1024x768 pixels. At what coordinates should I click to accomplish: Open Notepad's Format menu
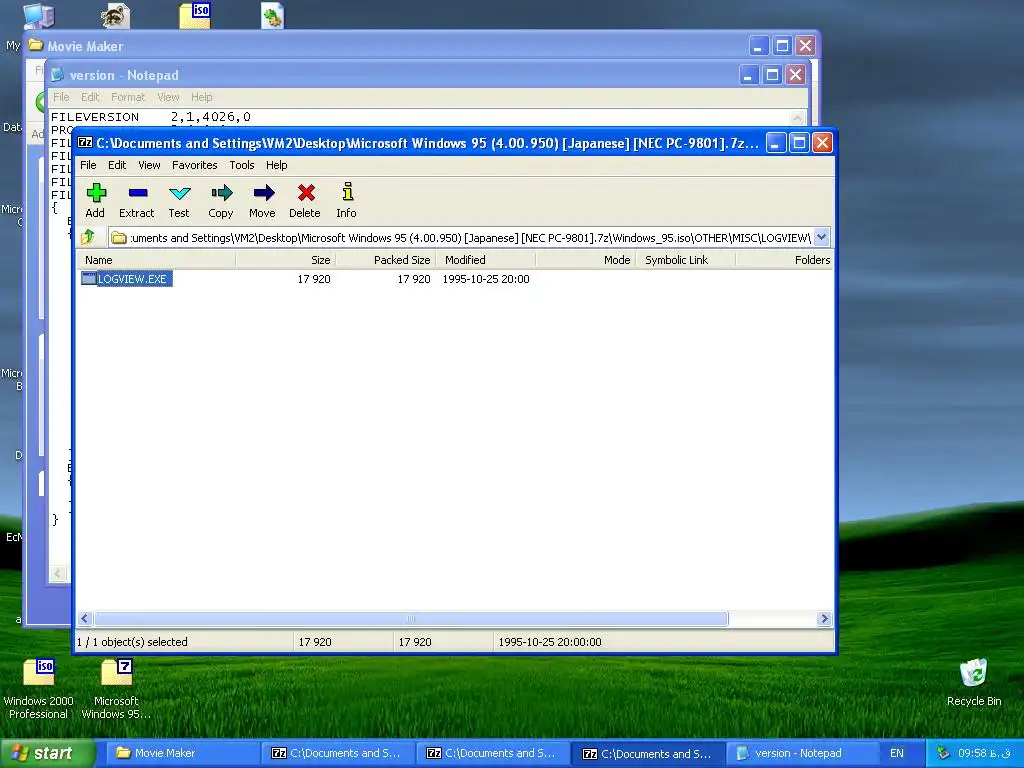(128, 97)
